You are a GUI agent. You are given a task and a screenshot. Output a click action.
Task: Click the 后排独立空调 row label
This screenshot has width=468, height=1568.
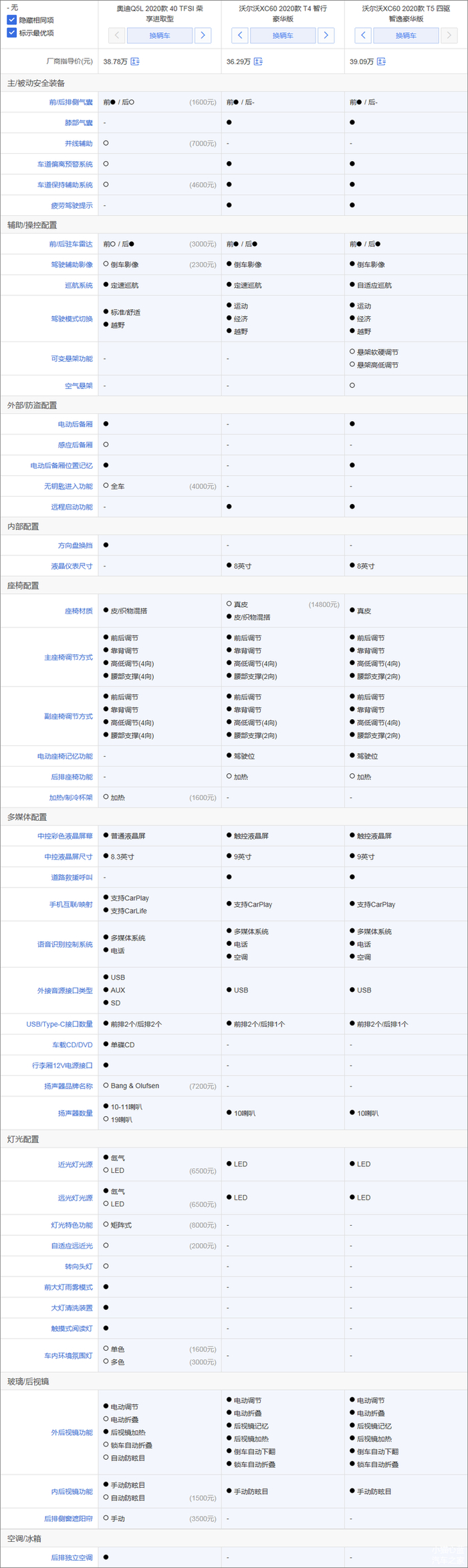(x=72, y=1558)
